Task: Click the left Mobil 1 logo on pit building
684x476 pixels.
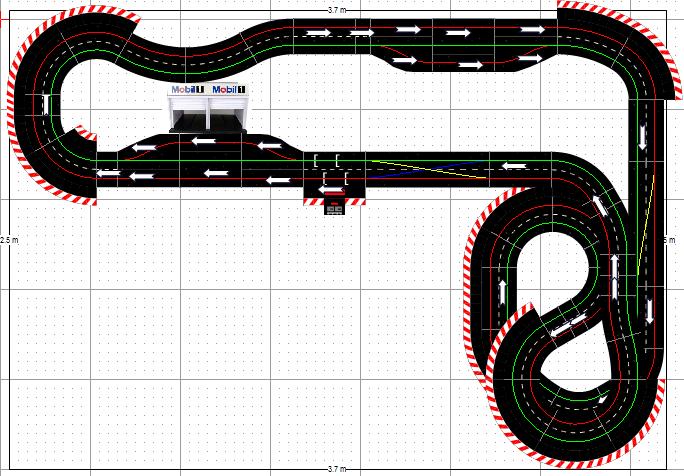Action: 186,89
